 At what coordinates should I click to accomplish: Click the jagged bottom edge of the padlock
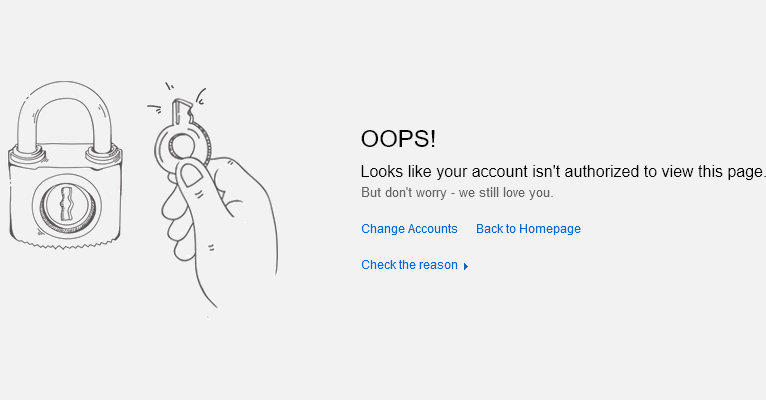point(65,244)
